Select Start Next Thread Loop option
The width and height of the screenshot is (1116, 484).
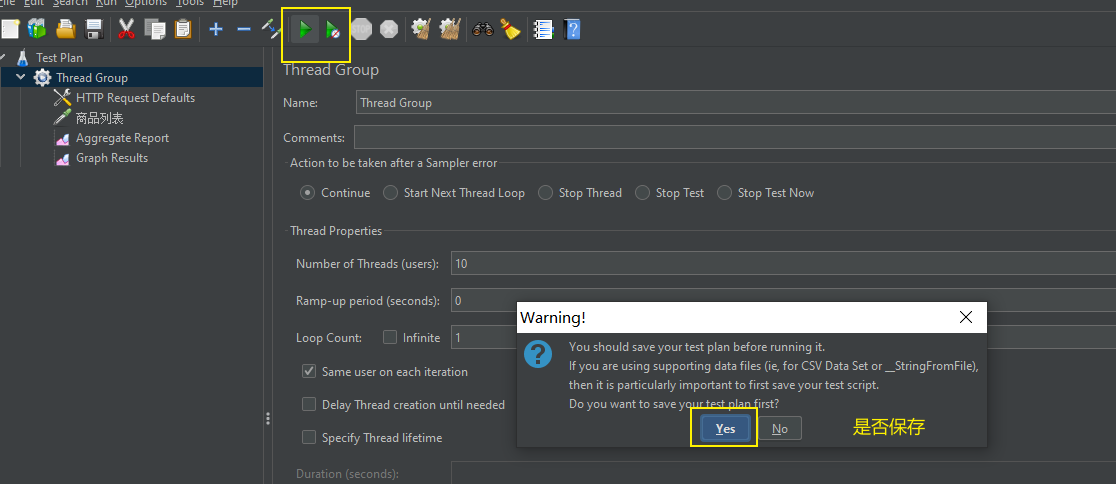point(390,193)
